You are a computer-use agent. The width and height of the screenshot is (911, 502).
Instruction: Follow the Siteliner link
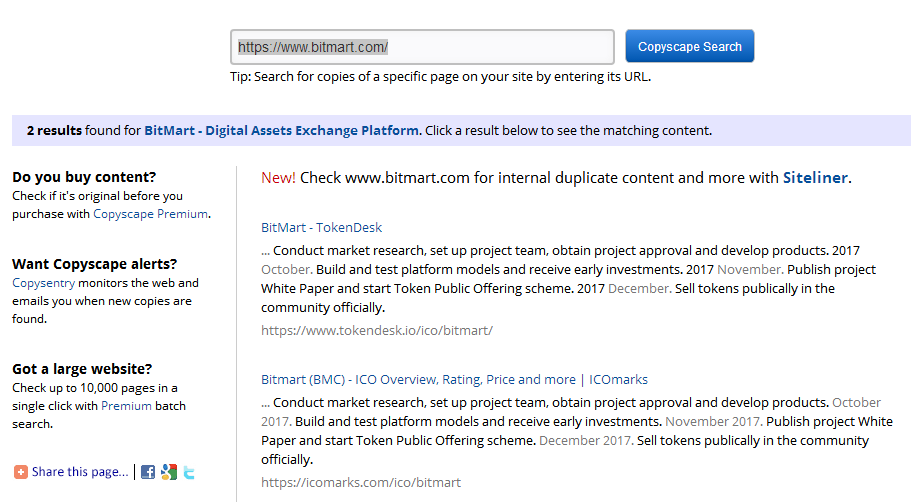click(x=815, y=177)
